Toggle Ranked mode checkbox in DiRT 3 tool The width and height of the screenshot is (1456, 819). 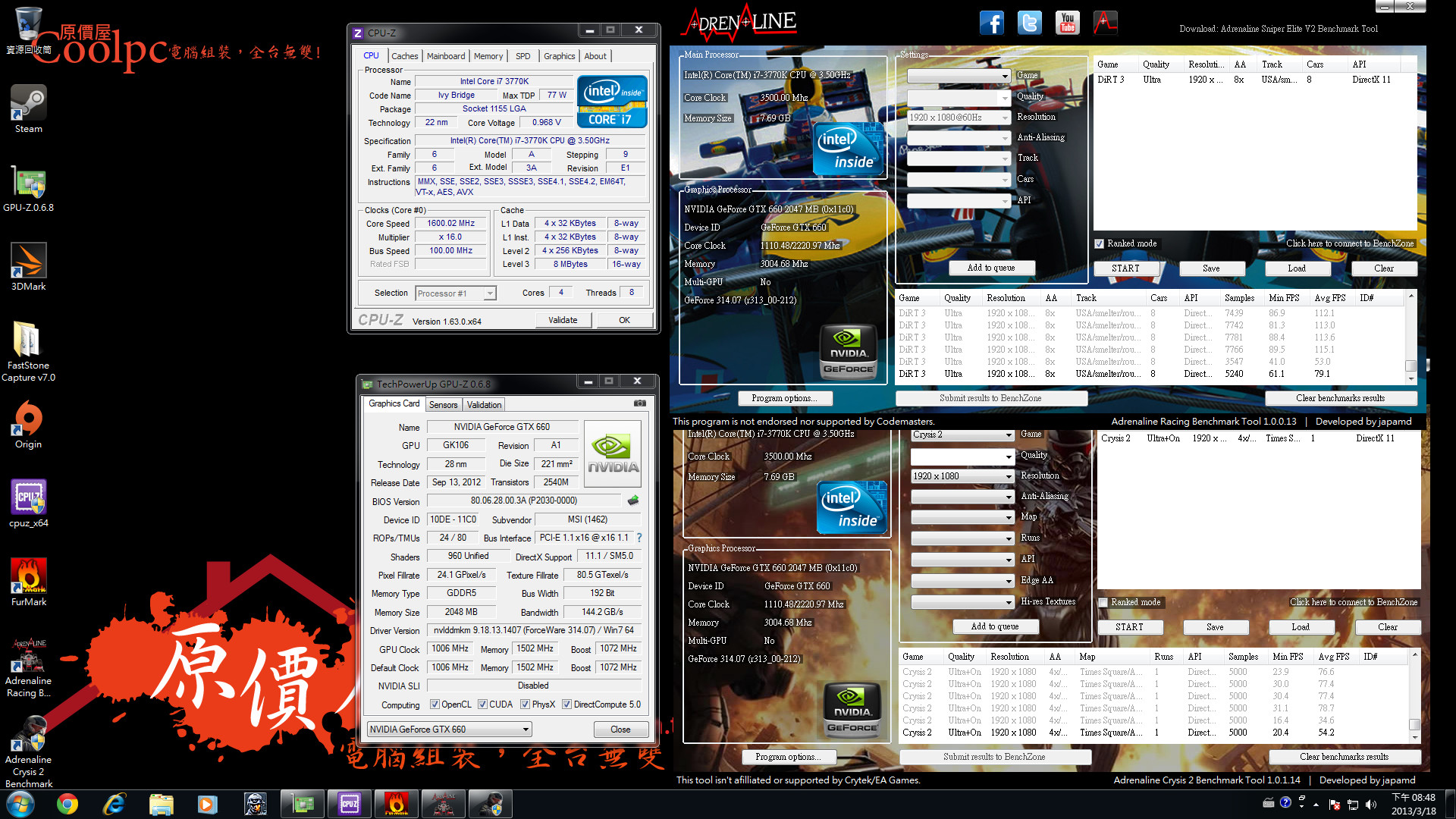[x=1099, y=244]
